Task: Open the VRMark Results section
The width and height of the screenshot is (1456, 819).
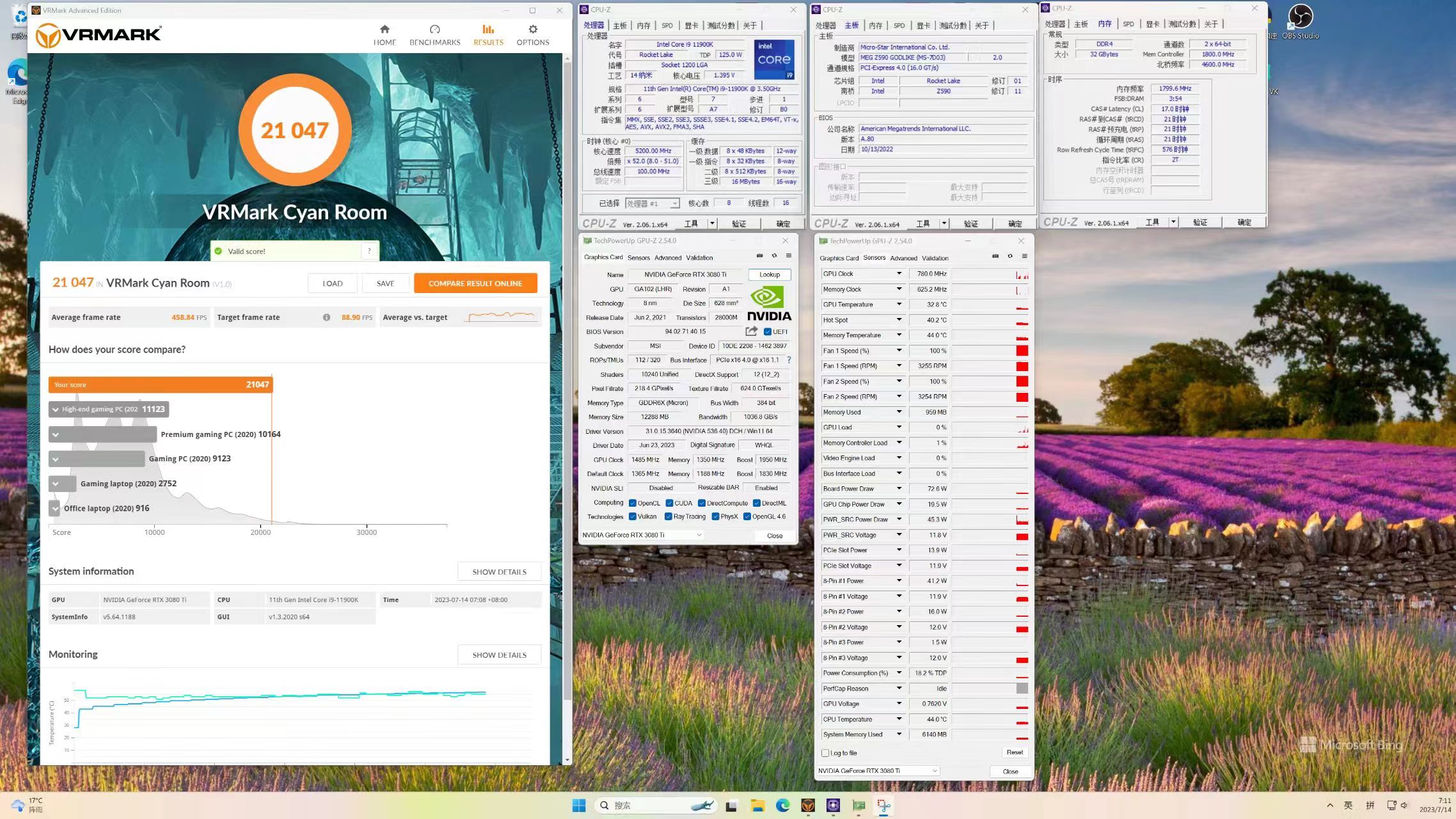Action: [488, 35]
